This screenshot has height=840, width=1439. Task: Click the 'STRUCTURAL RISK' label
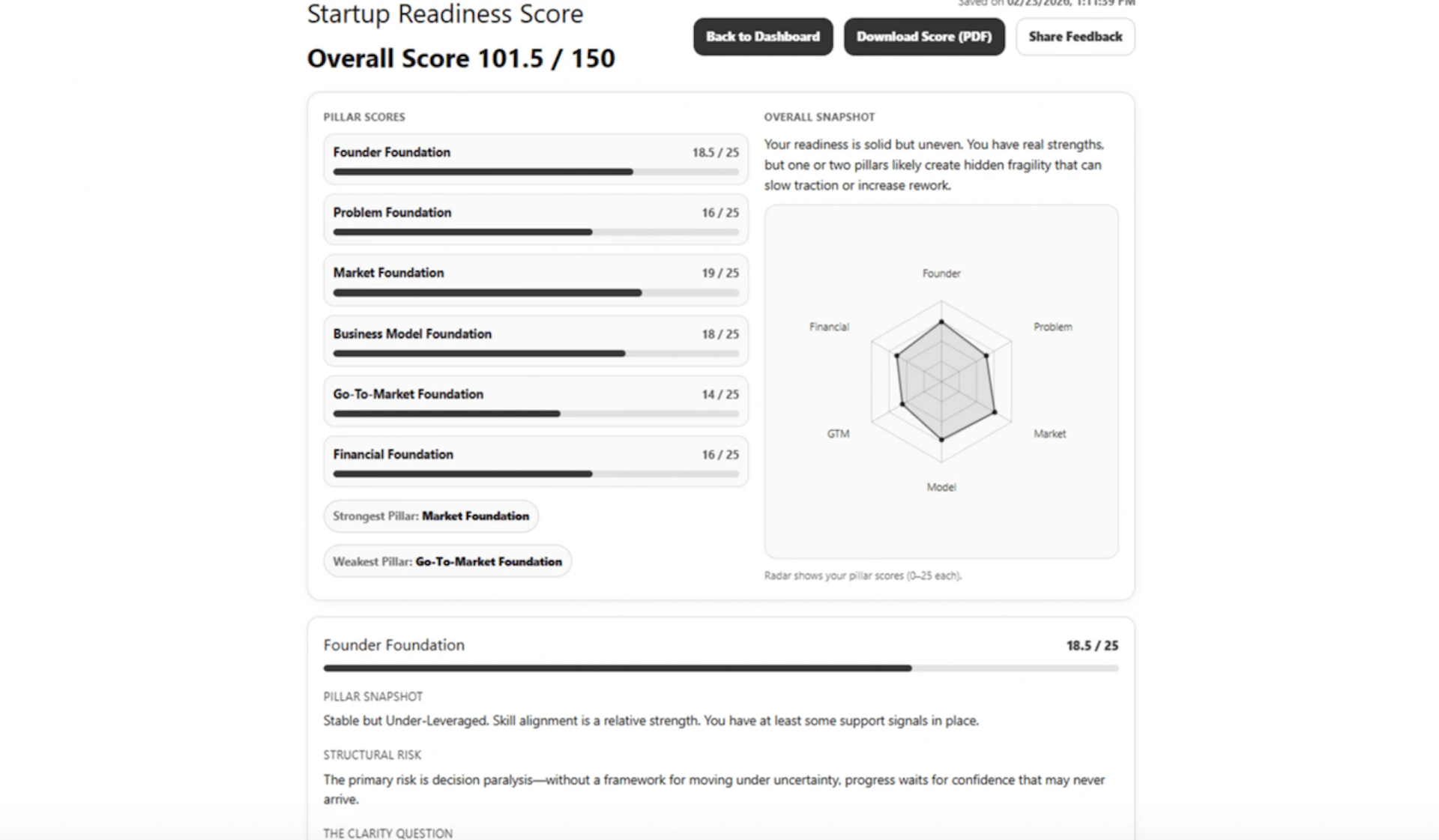[x=372, y=755]
